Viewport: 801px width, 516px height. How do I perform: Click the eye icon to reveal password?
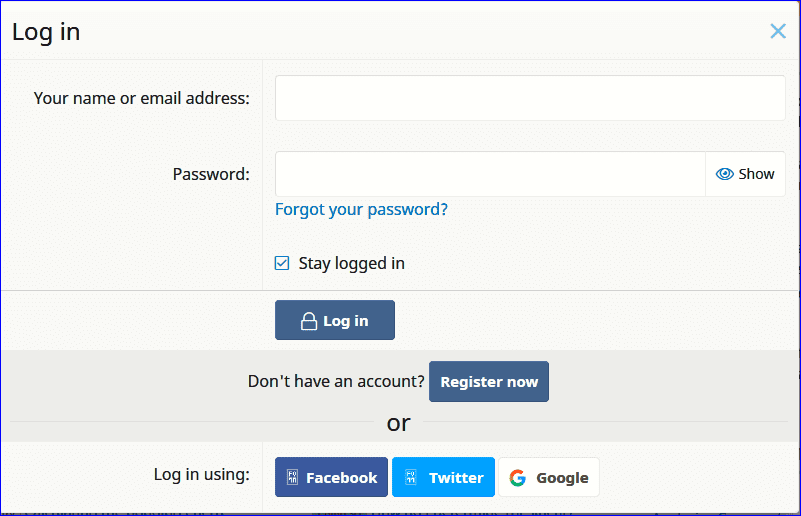click(x=725, y=174)
